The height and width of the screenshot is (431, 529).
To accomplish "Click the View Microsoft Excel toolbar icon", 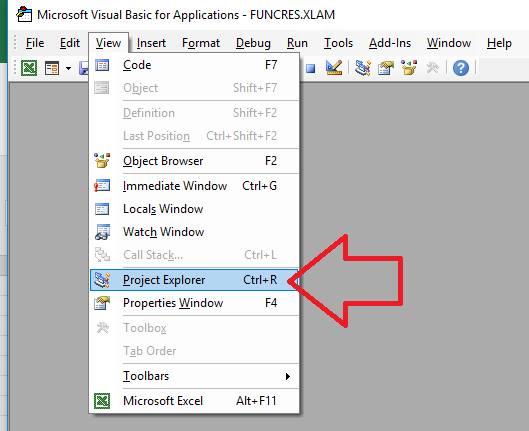I will [29, 68].
